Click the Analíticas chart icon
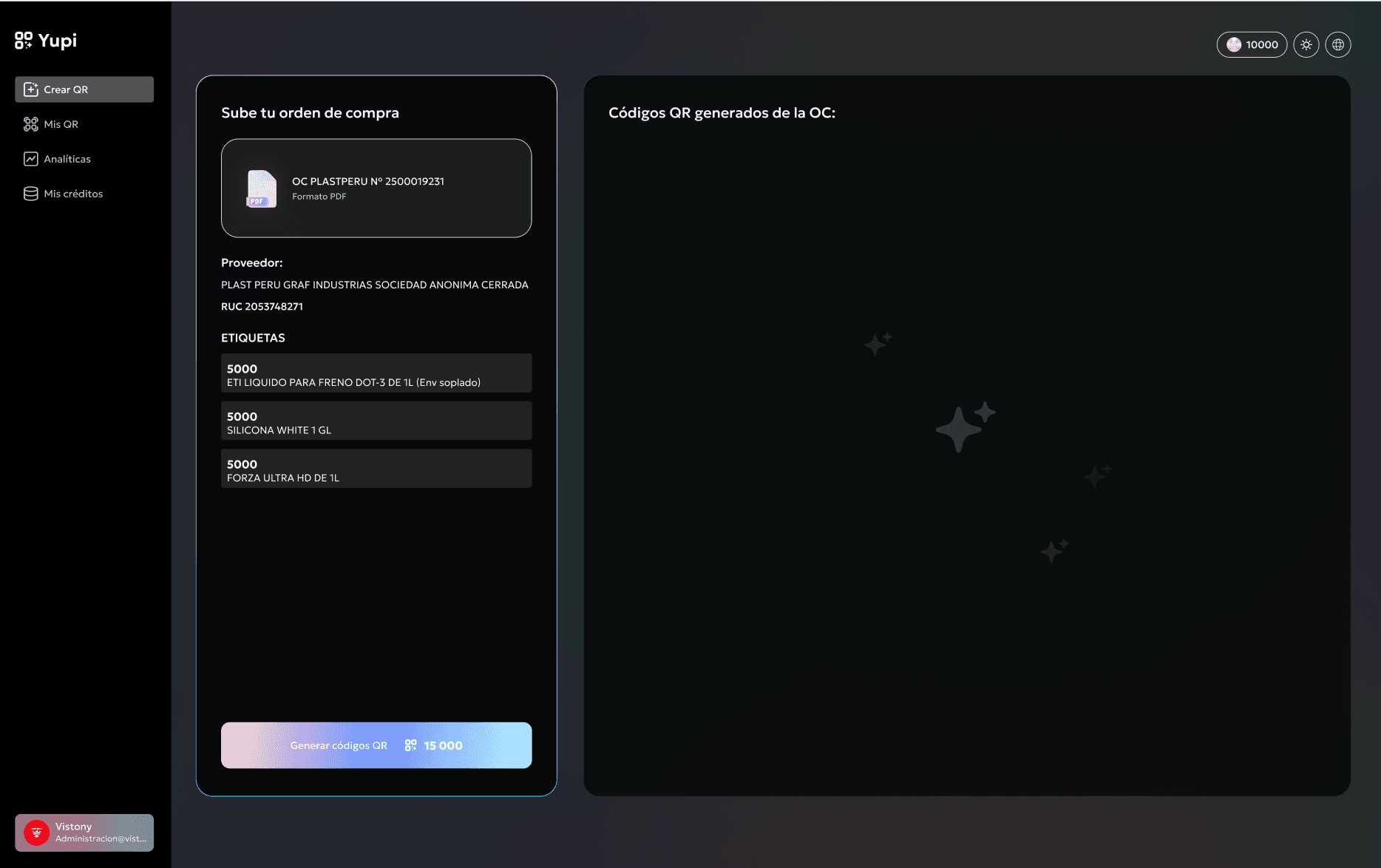 (x=31, y=159)
